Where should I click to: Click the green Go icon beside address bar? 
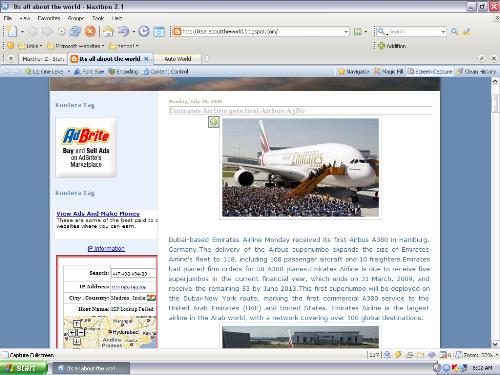(x=357, y=32)
